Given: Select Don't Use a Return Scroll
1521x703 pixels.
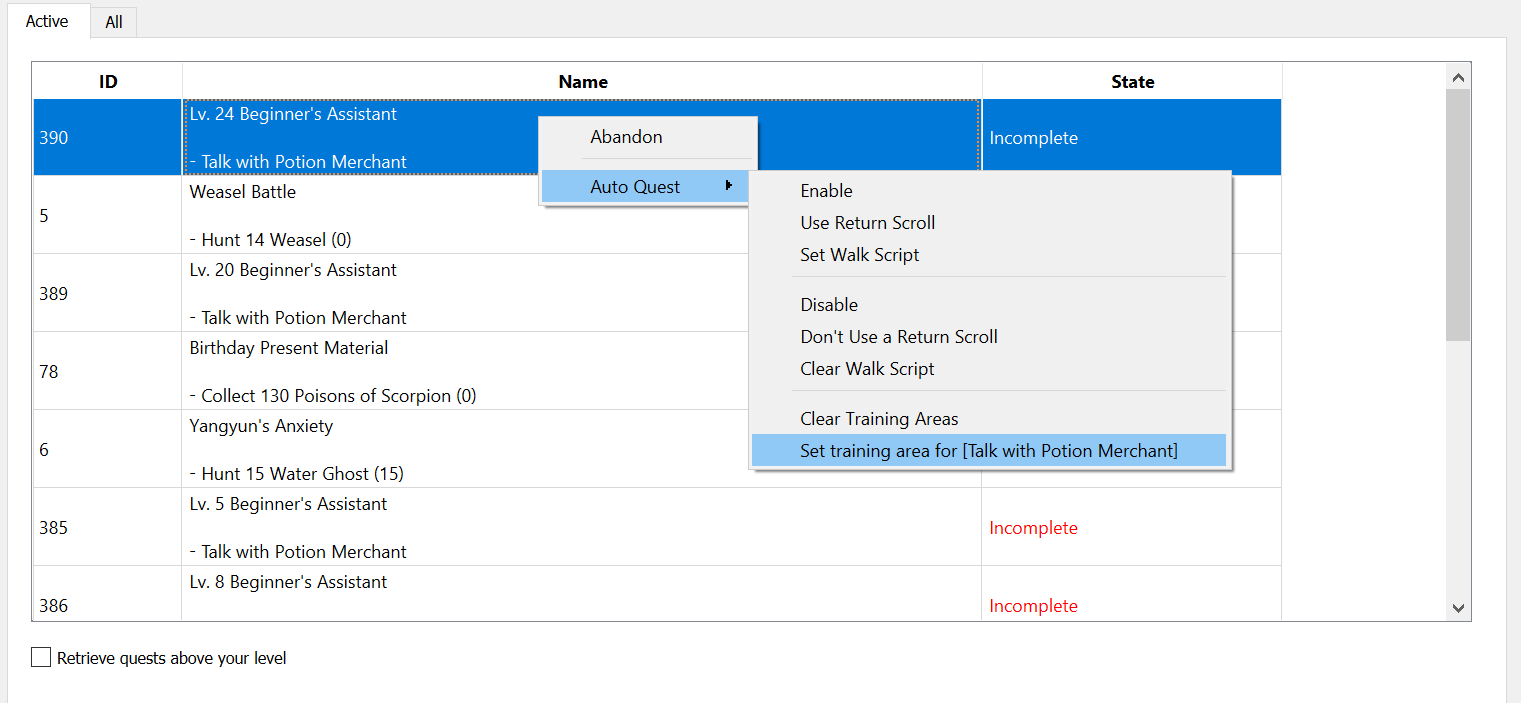Looking at the screenshot, I should (898, 337).
